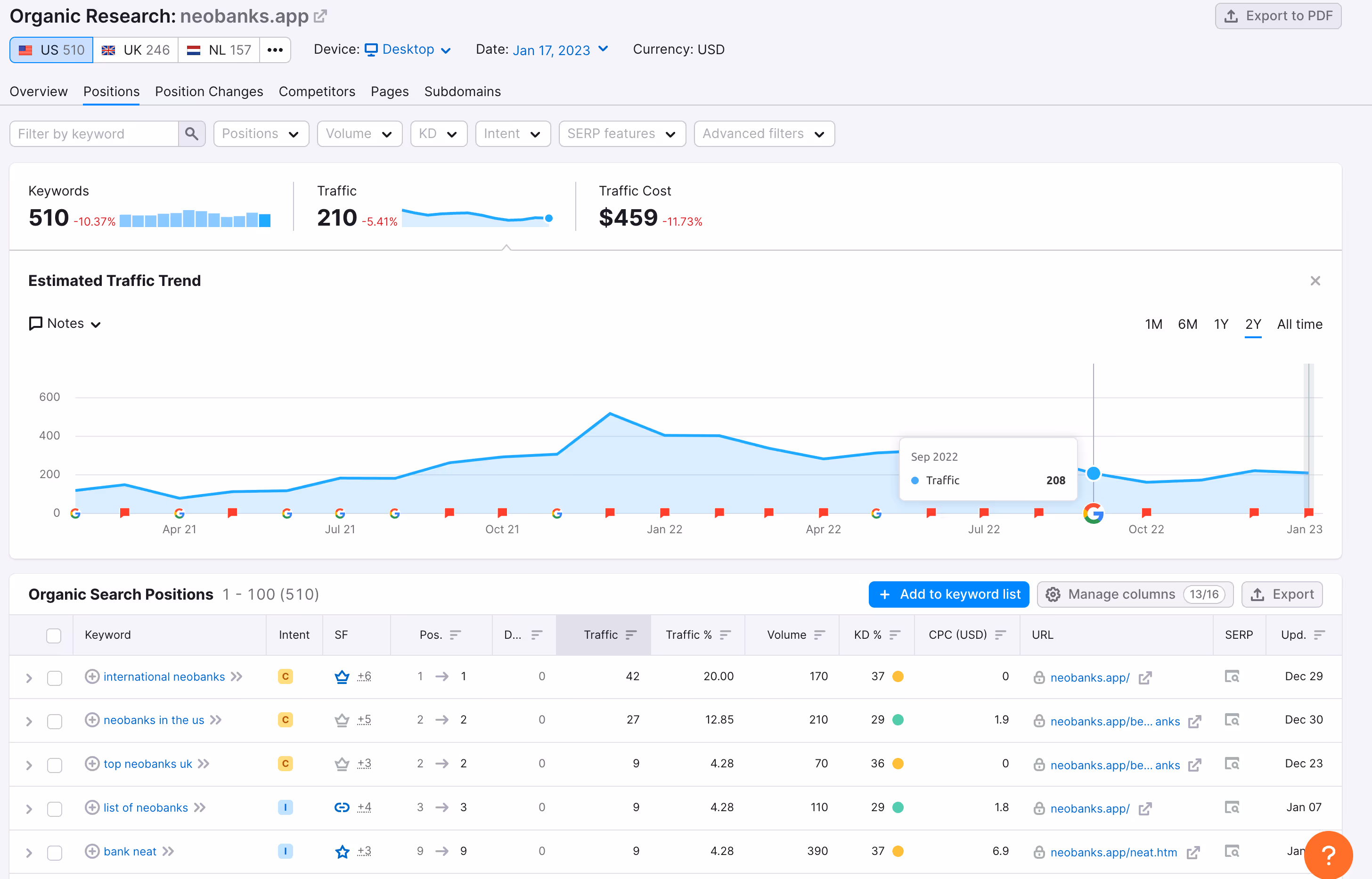Screen dimensions: 1372x879
Task: Tick the checkbox for 'list of neobanks'
Action: [55, 808]
